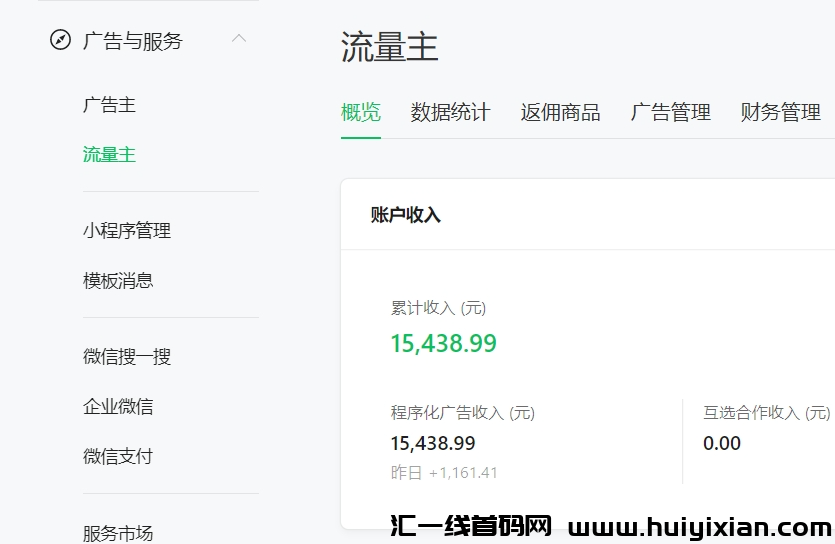Click the 程序化广告收入 (元) label
Image resolution: width=835 pixels, height=544 pixels.
pyautogui.click(x=462, y=413)
